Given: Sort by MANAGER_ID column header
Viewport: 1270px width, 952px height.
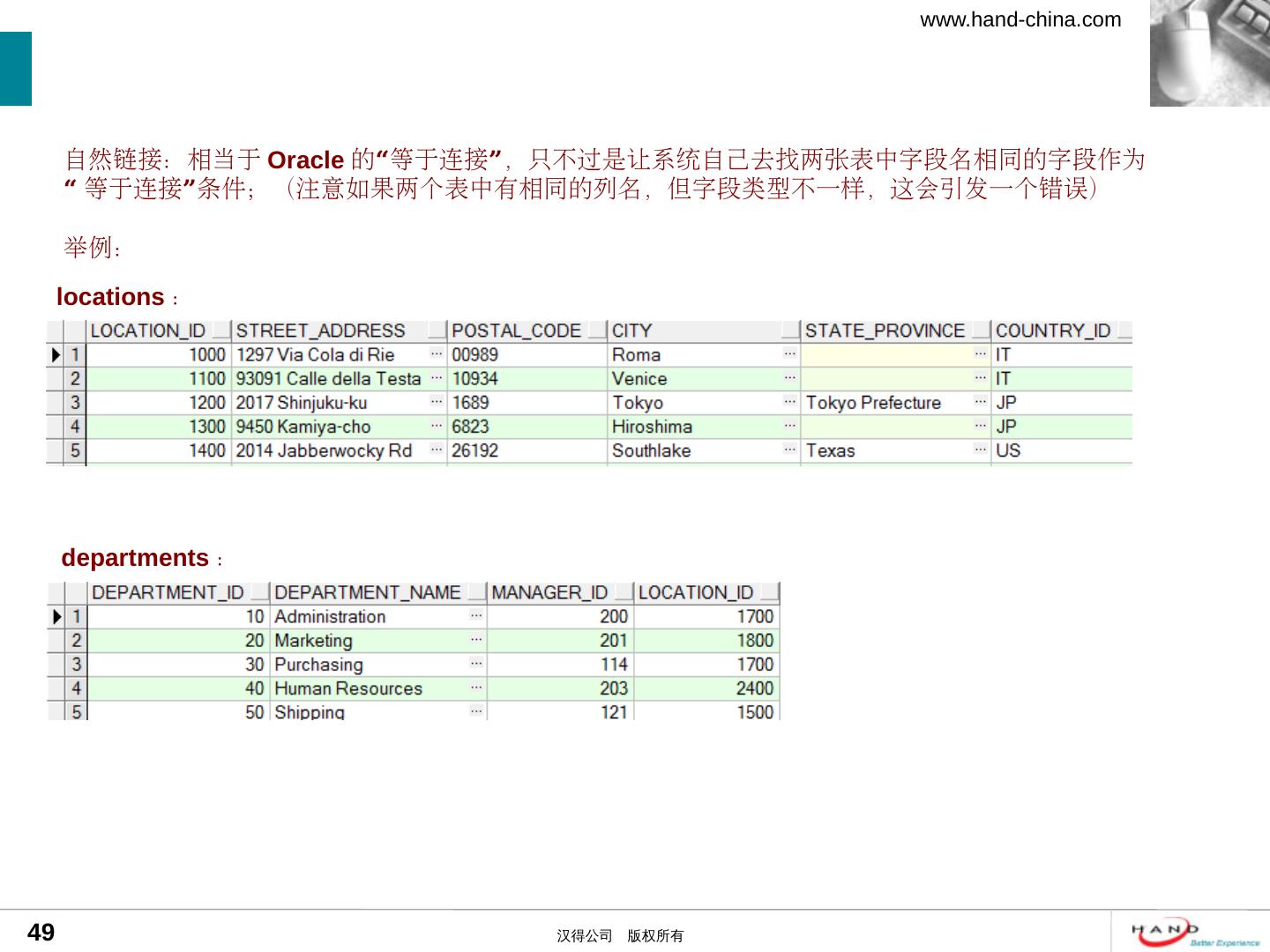Looking at the screenshot, I should click(561, 592).
